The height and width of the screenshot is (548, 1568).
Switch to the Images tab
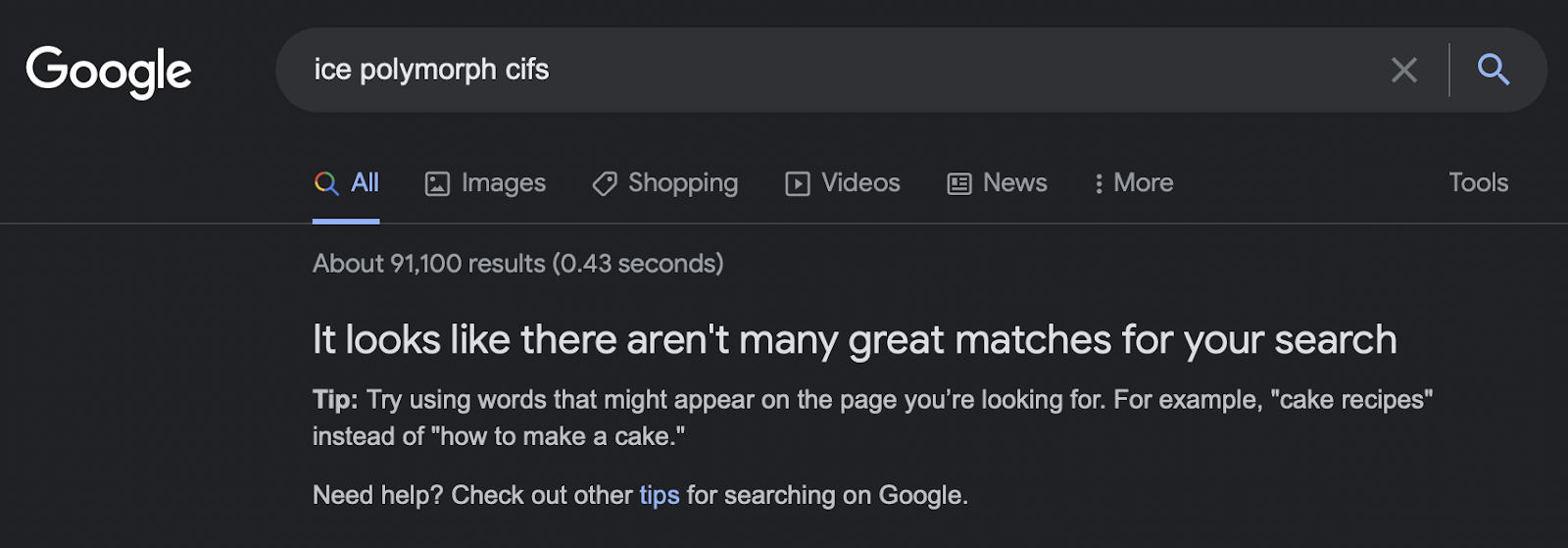[485, 183]
